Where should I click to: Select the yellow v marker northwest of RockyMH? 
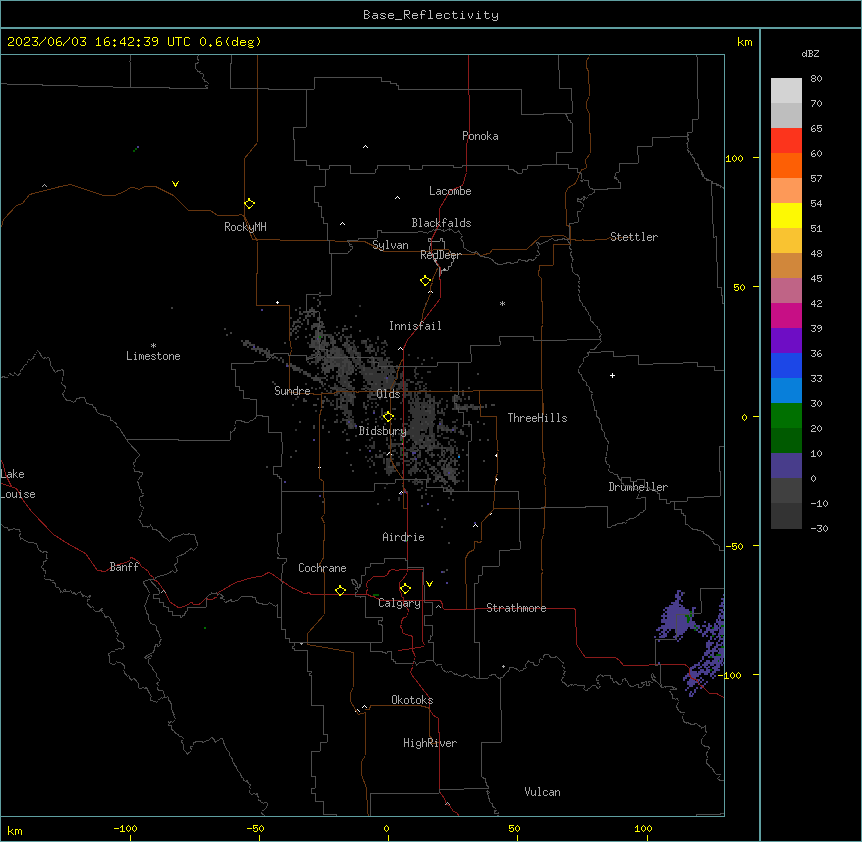pyautogui.click(x=175, y=184)
